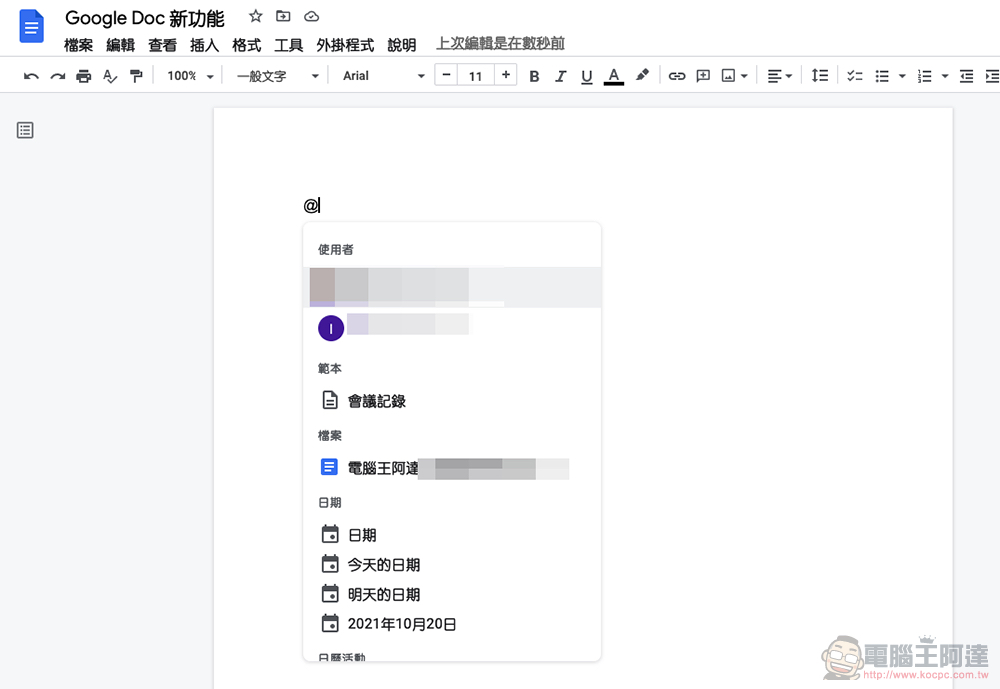Screen dimensions: 1000x689
Task: Open the 查看 menu
Action: (x=163, y=45)
